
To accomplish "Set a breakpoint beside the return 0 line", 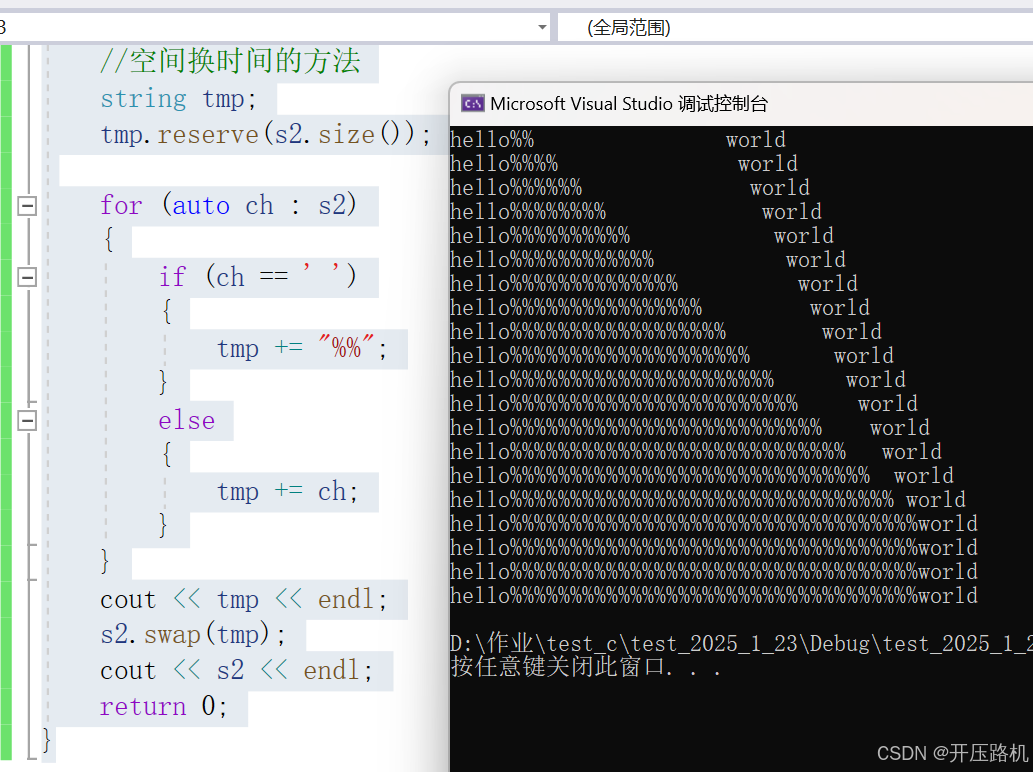I will click(x=7, y=706).
